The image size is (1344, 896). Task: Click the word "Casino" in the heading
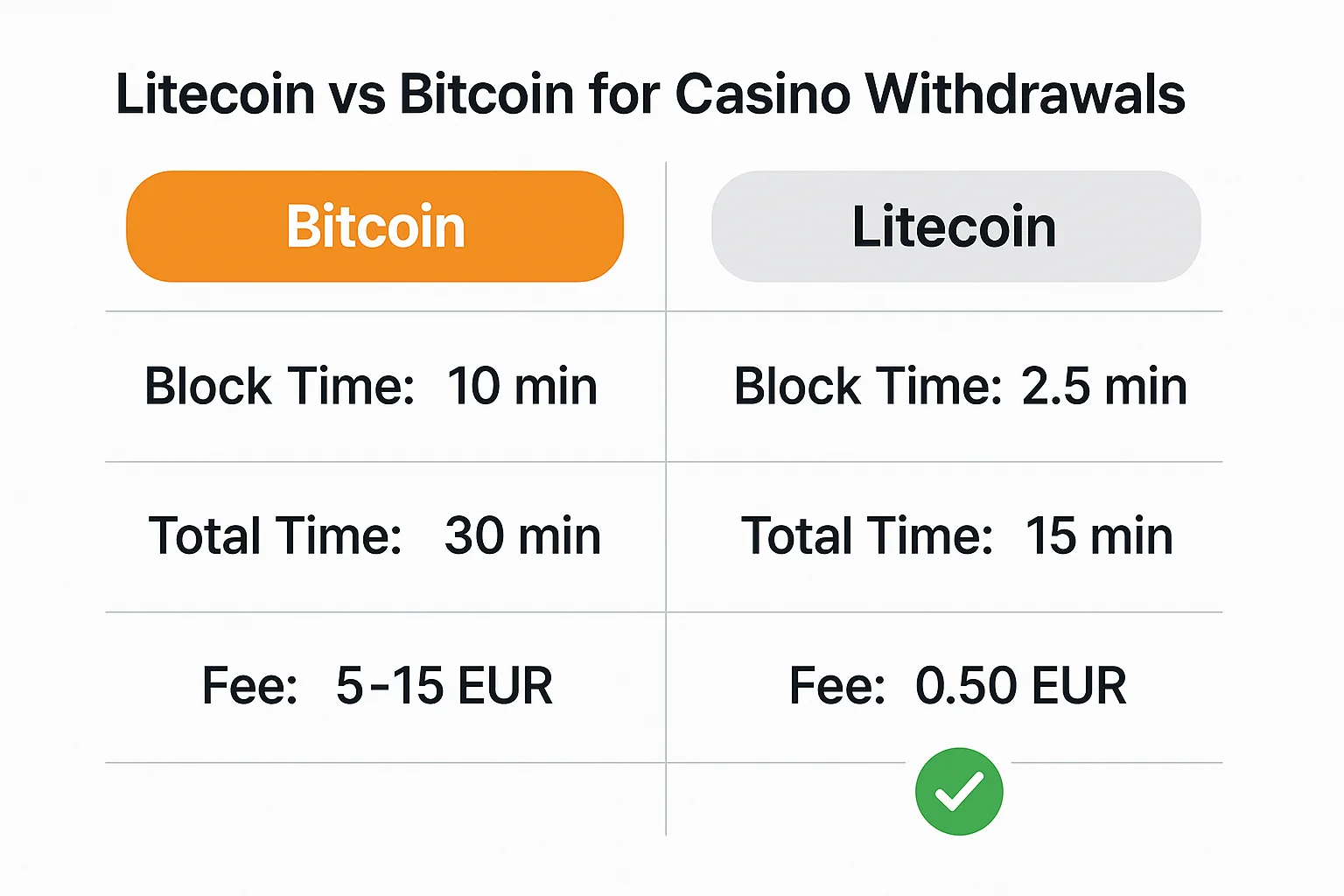tap(762, 94)
